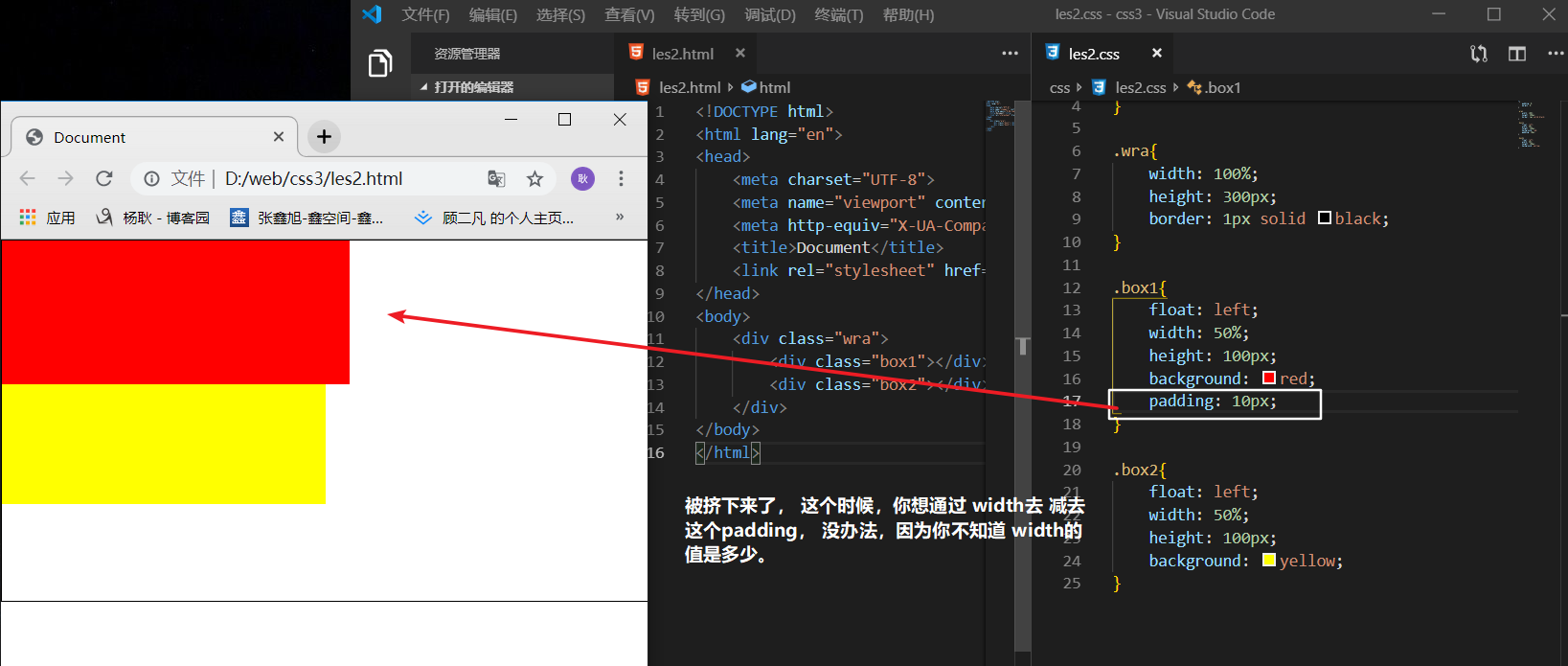Bookmark page with the star icon
The width and height of the screenshot is (1568, 666).
click(x=534, y=178)
